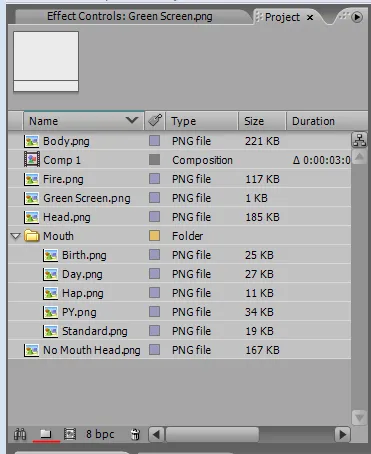Click the 167 KB size value
Viewport: 371px width, 454px height.
262,350
